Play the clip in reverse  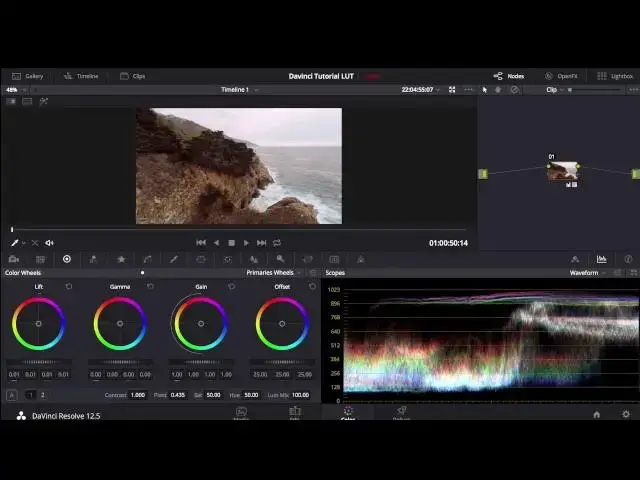(216, 243)
